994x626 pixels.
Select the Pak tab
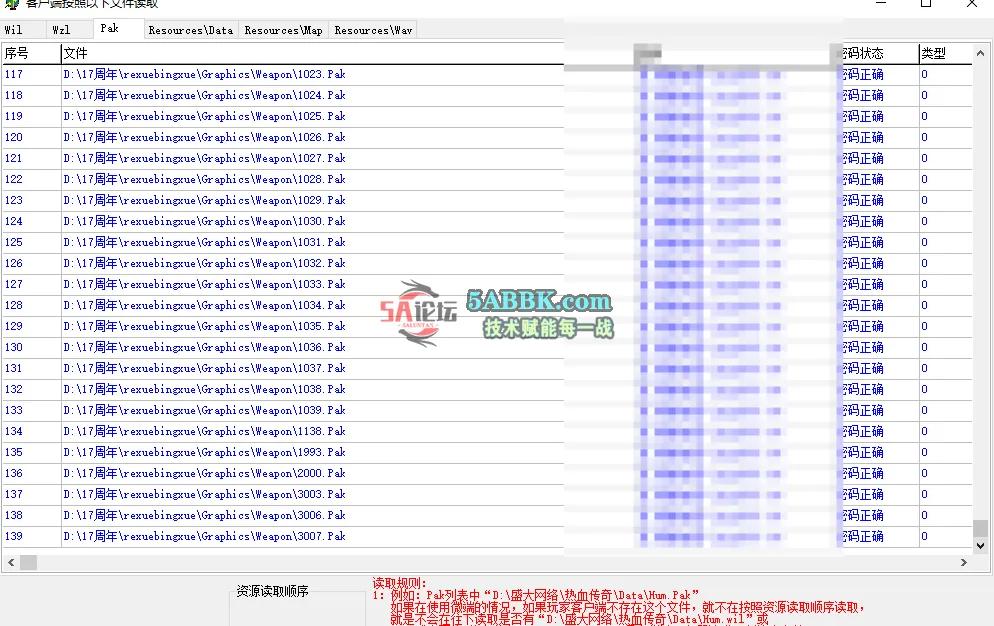click(118, 29)
